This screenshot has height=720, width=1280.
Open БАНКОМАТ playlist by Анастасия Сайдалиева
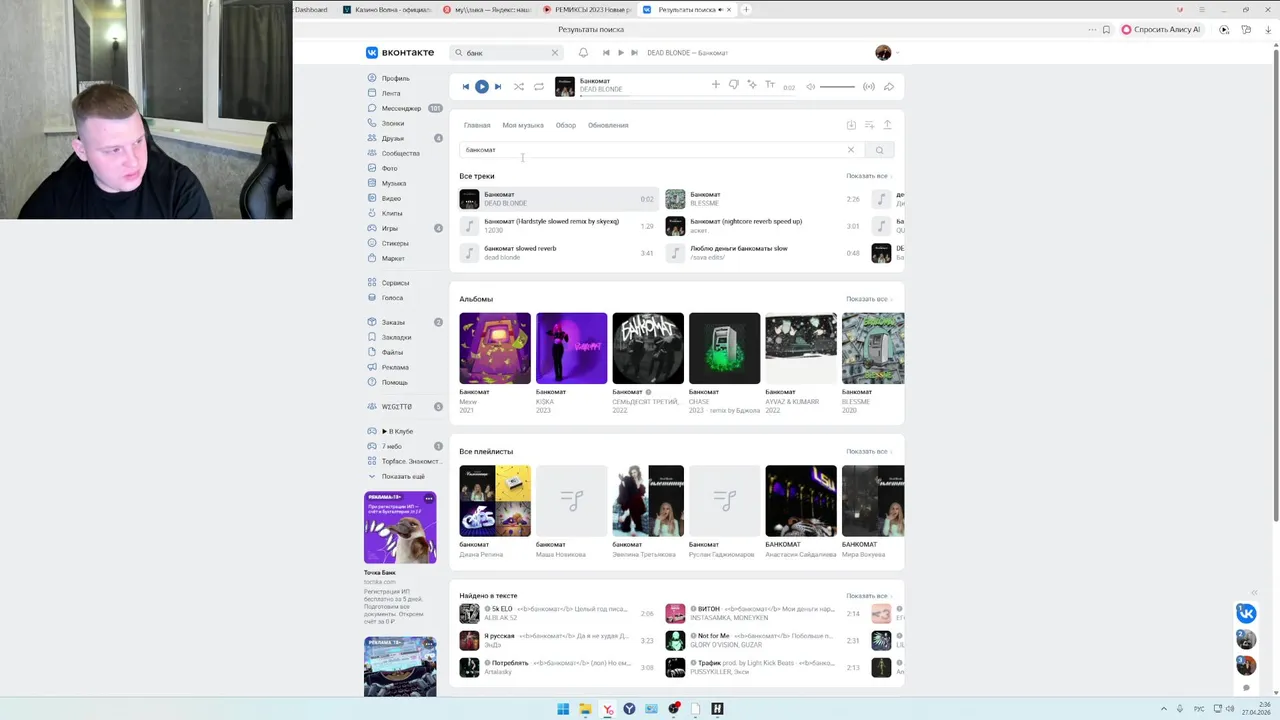pyautogui.click(x=801, y=501)
